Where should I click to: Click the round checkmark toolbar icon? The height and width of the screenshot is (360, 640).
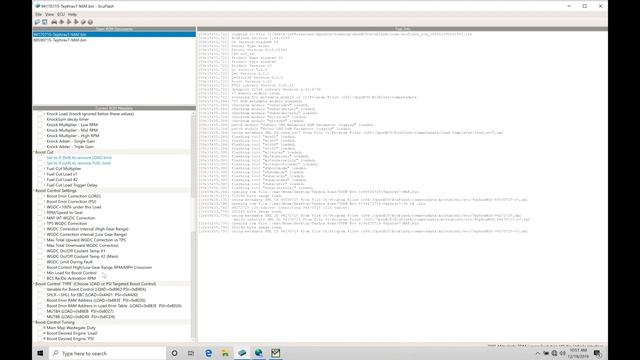coord(83,22)
